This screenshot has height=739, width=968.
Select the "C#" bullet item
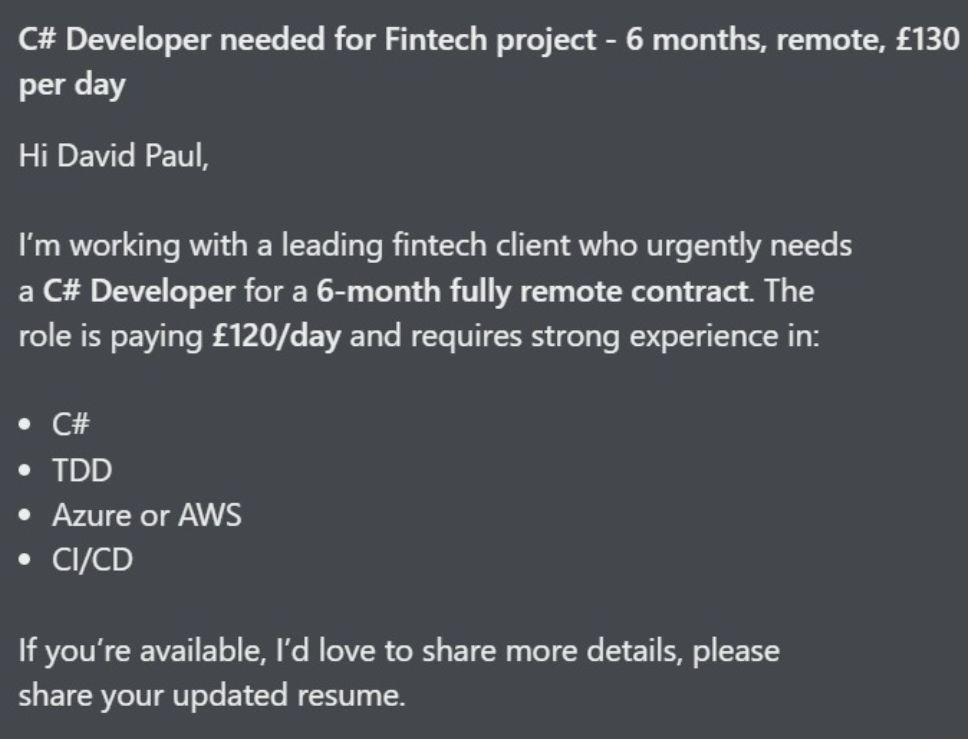71,425
